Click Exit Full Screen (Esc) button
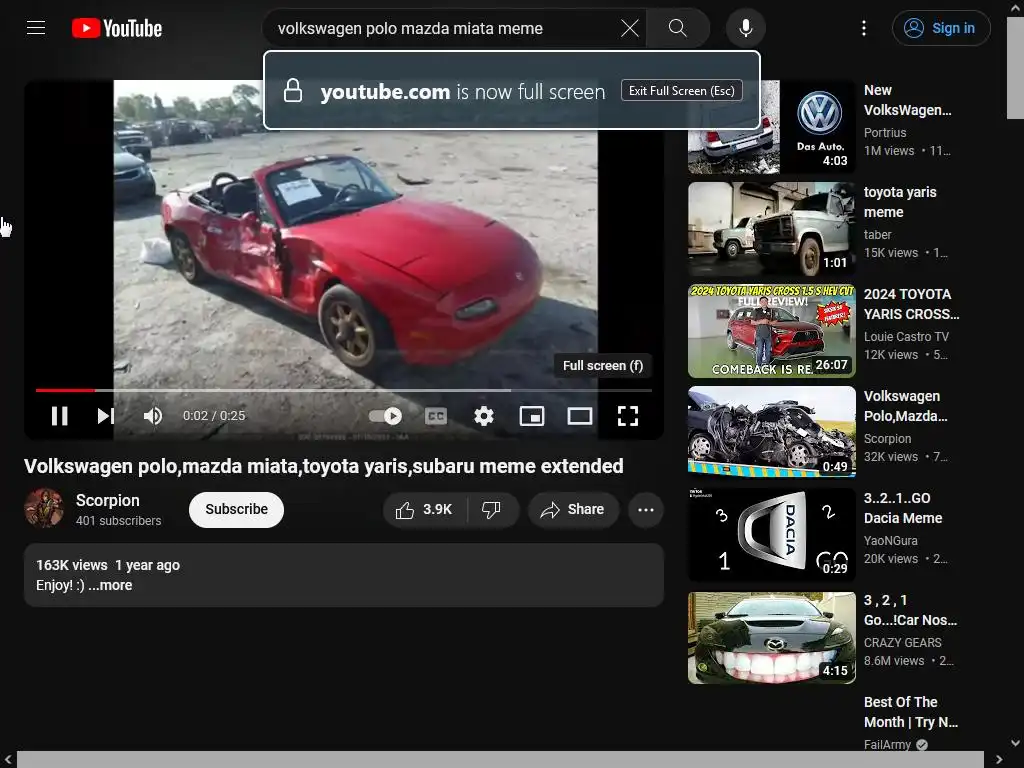 tap(681, 91)
